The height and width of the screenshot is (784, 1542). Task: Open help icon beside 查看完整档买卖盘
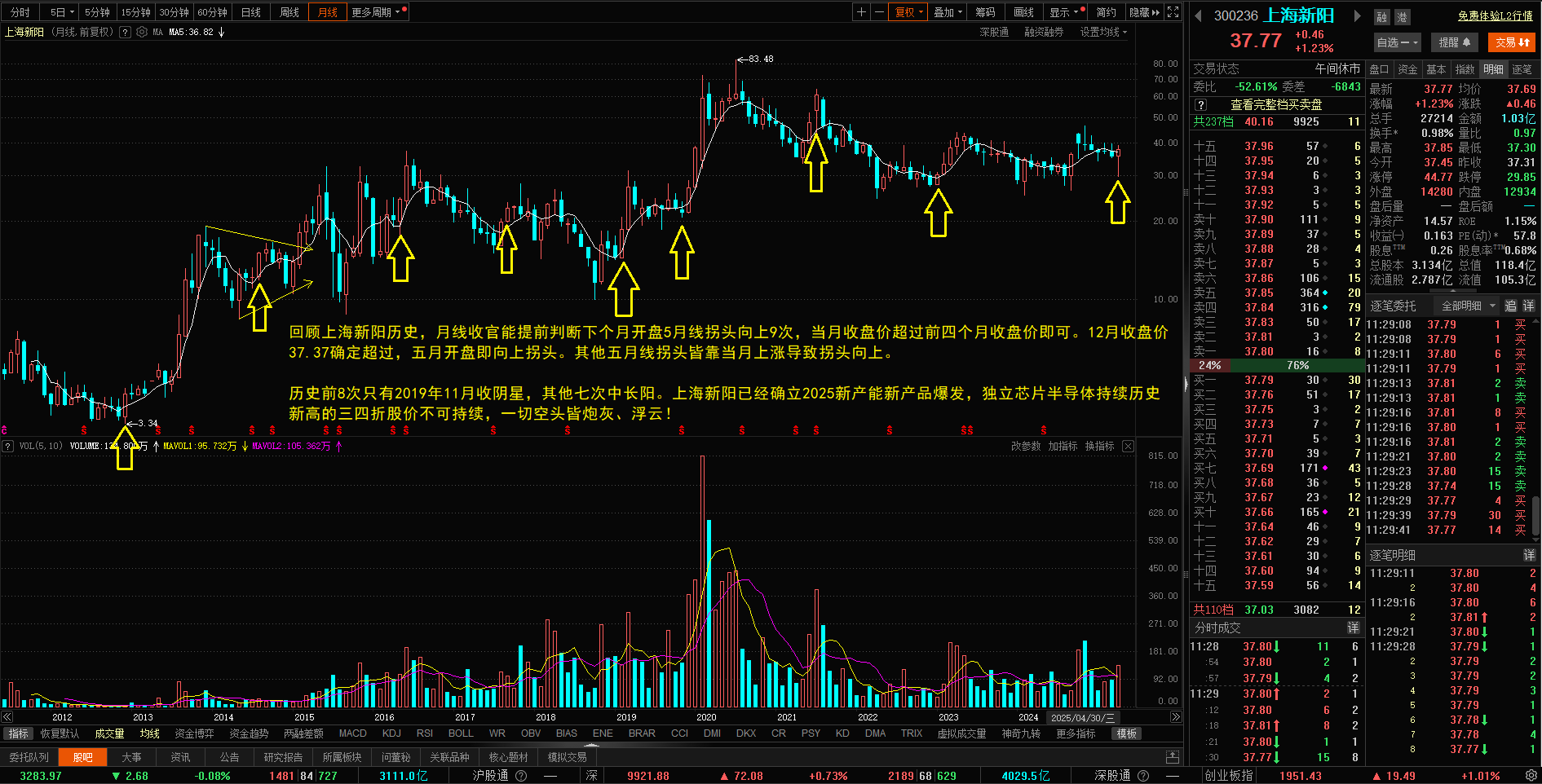(x=1200, y=105)
